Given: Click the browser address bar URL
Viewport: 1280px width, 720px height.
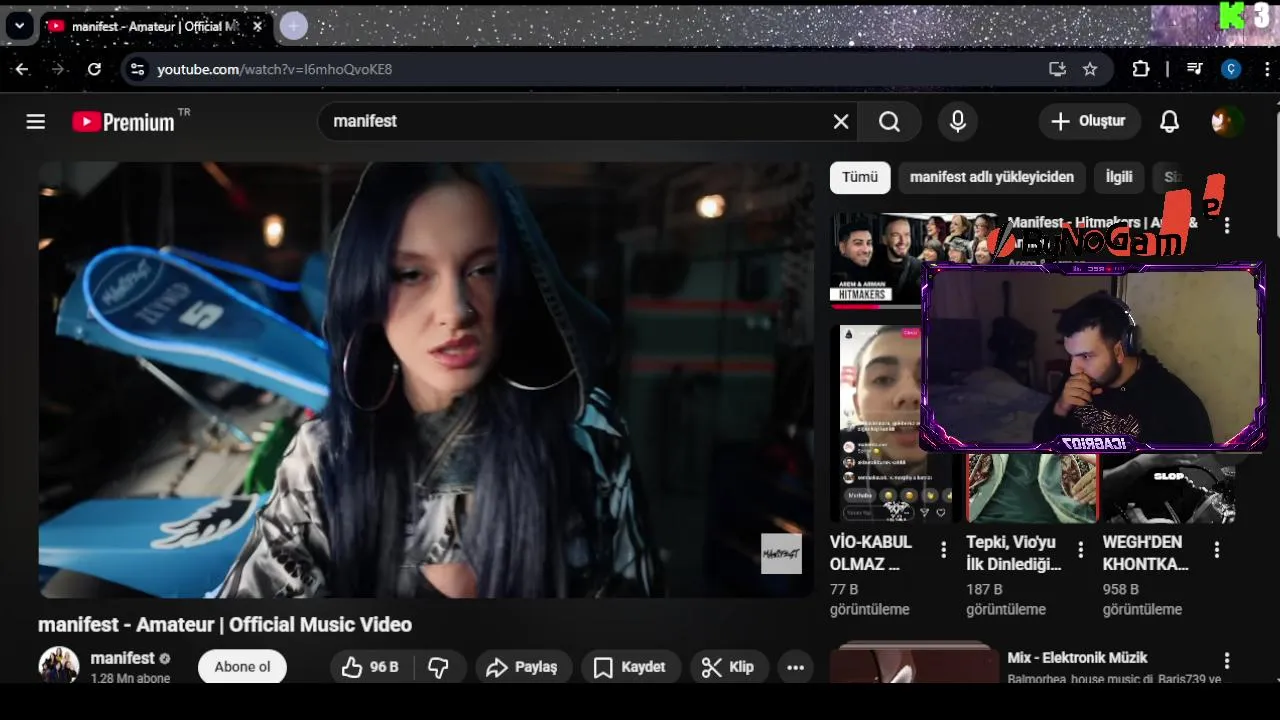Looking at the screenshot, I should pos(274,69).
